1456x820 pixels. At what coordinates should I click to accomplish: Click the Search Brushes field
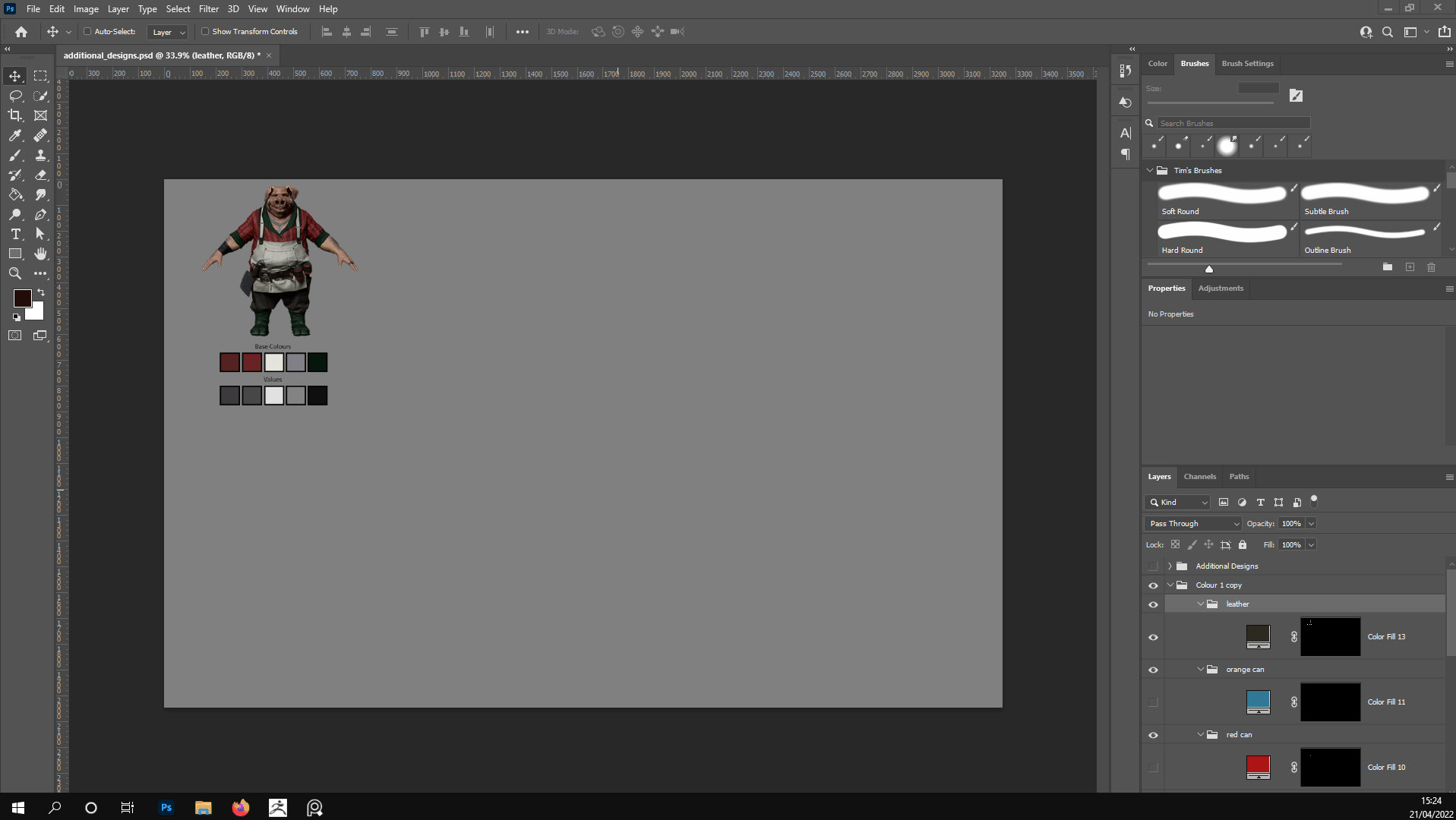(1233, 123)
